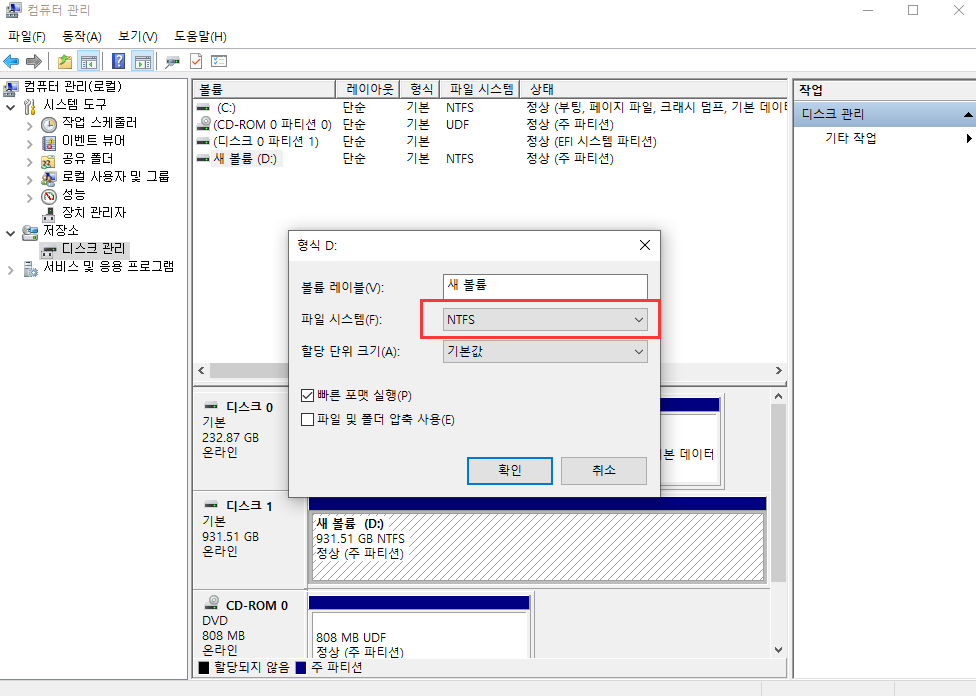Sort by the Volume (볼륨) column header
Screen dimensions: 976x696
tap(265, 89)
